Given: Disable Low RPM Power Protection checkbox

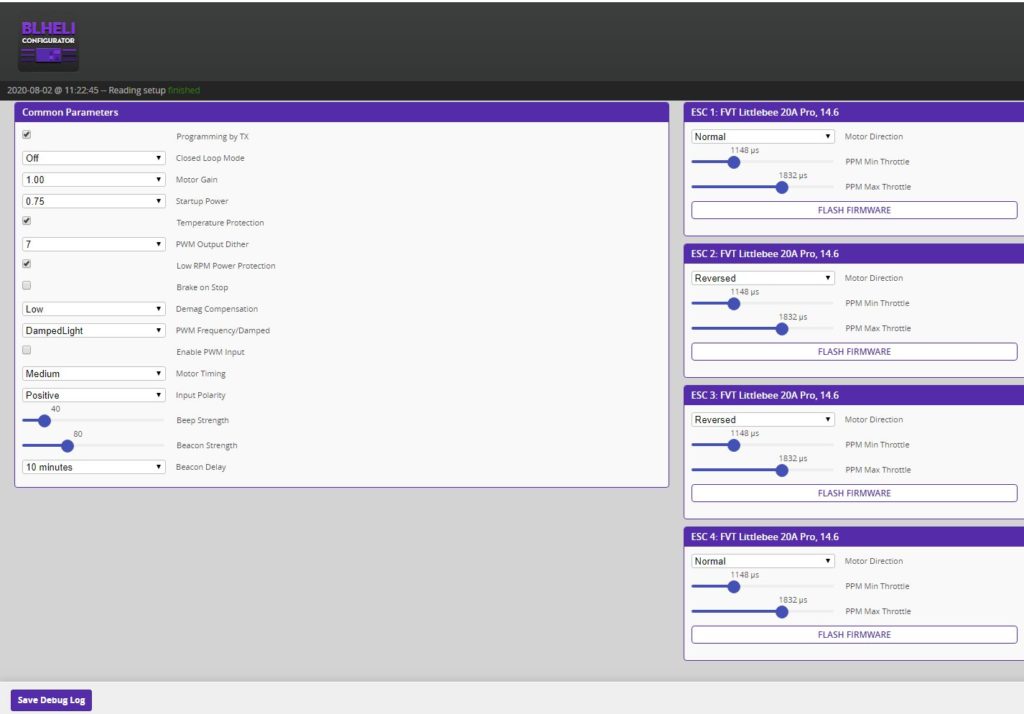Looking at the screenshot, I should [27, 264].
